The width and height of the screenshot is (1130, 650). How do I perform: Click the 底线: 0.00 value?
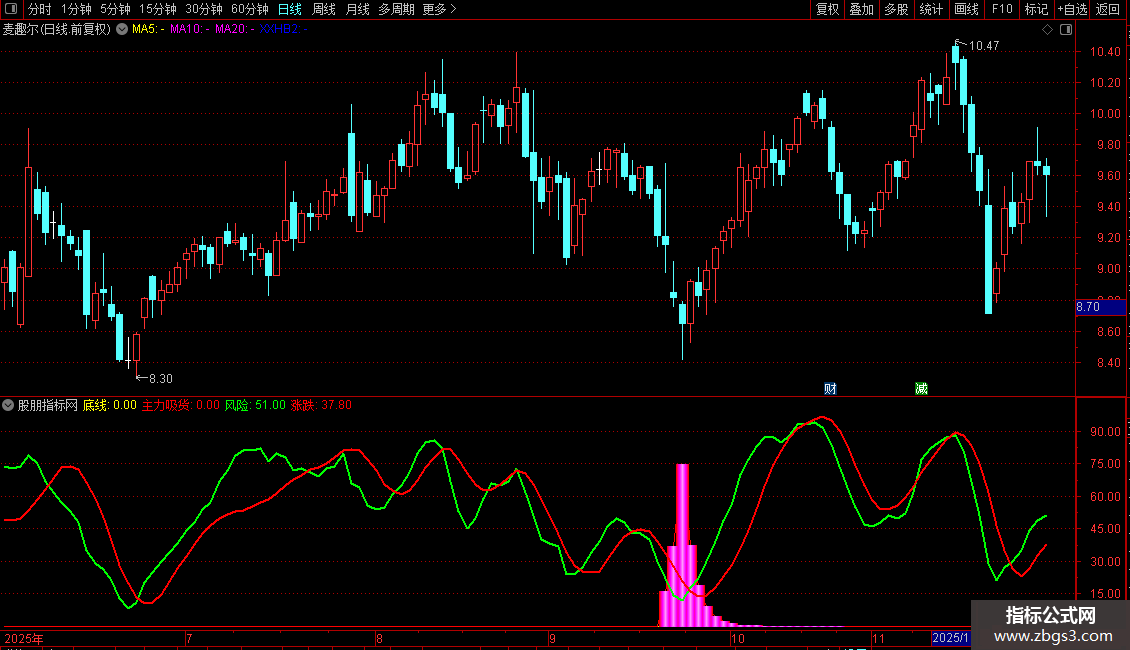(x=110, y=405)
